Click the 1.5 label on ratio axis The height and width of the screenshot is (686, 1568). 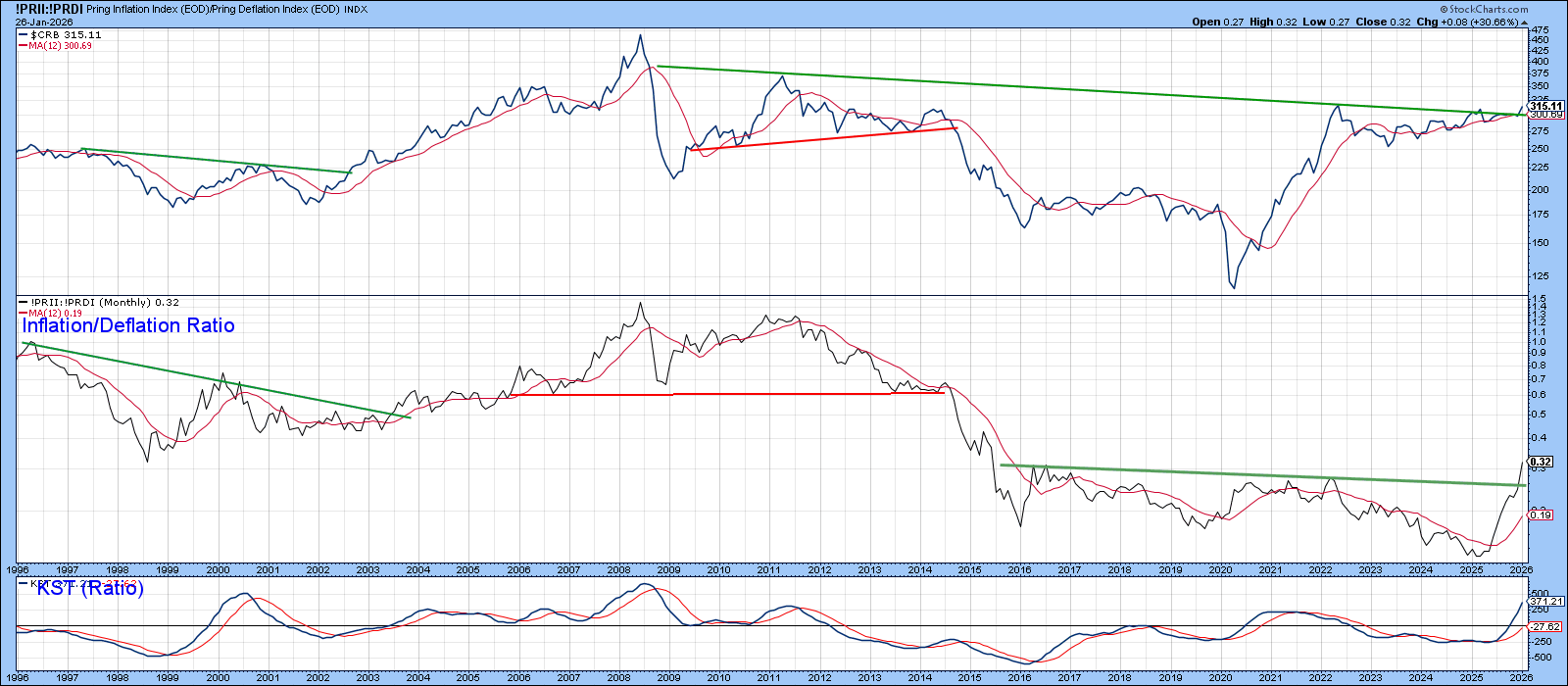pyautogui.click(x=1538, y=299)
